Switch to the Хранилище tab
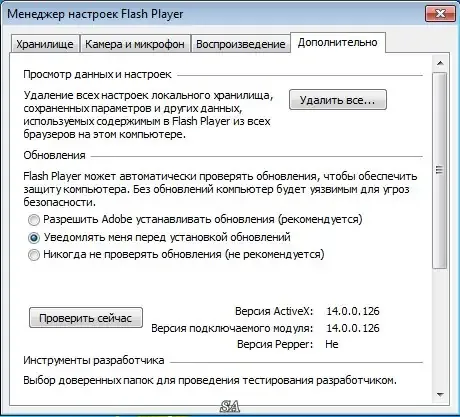Viewport: 460px width, 417px height. click(x=45, y=44)
